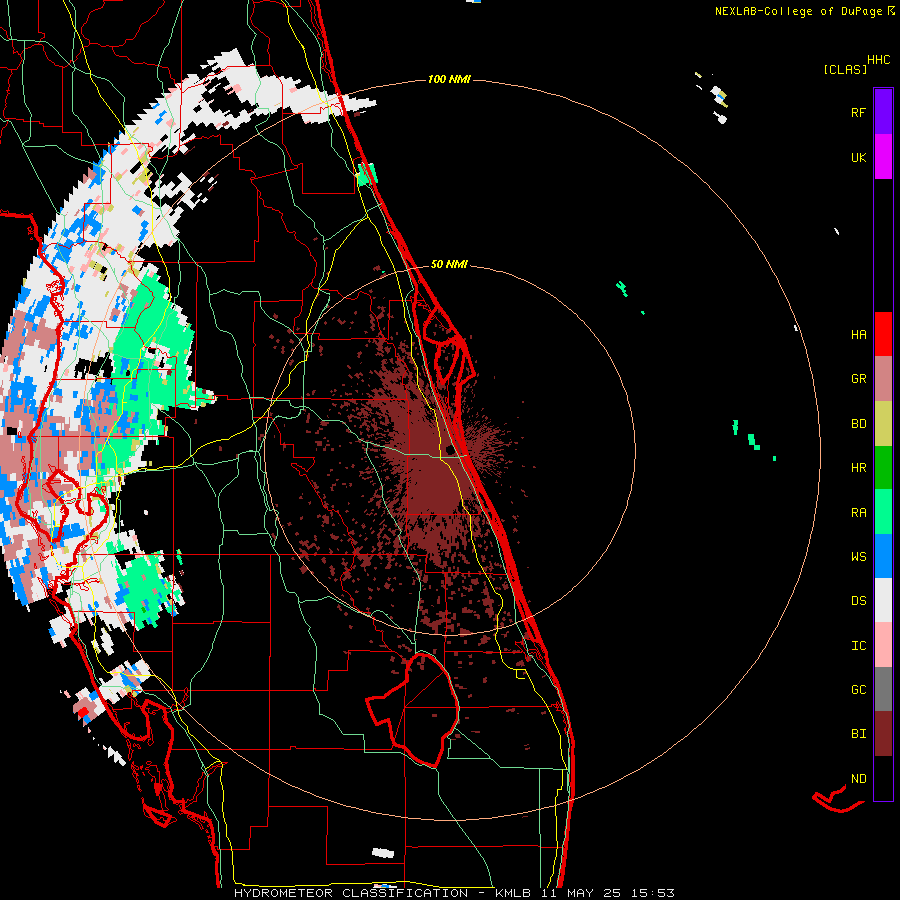900x900 pixels.
Task: Click the 100 NMI range ring label
Action: coord(449,79)
